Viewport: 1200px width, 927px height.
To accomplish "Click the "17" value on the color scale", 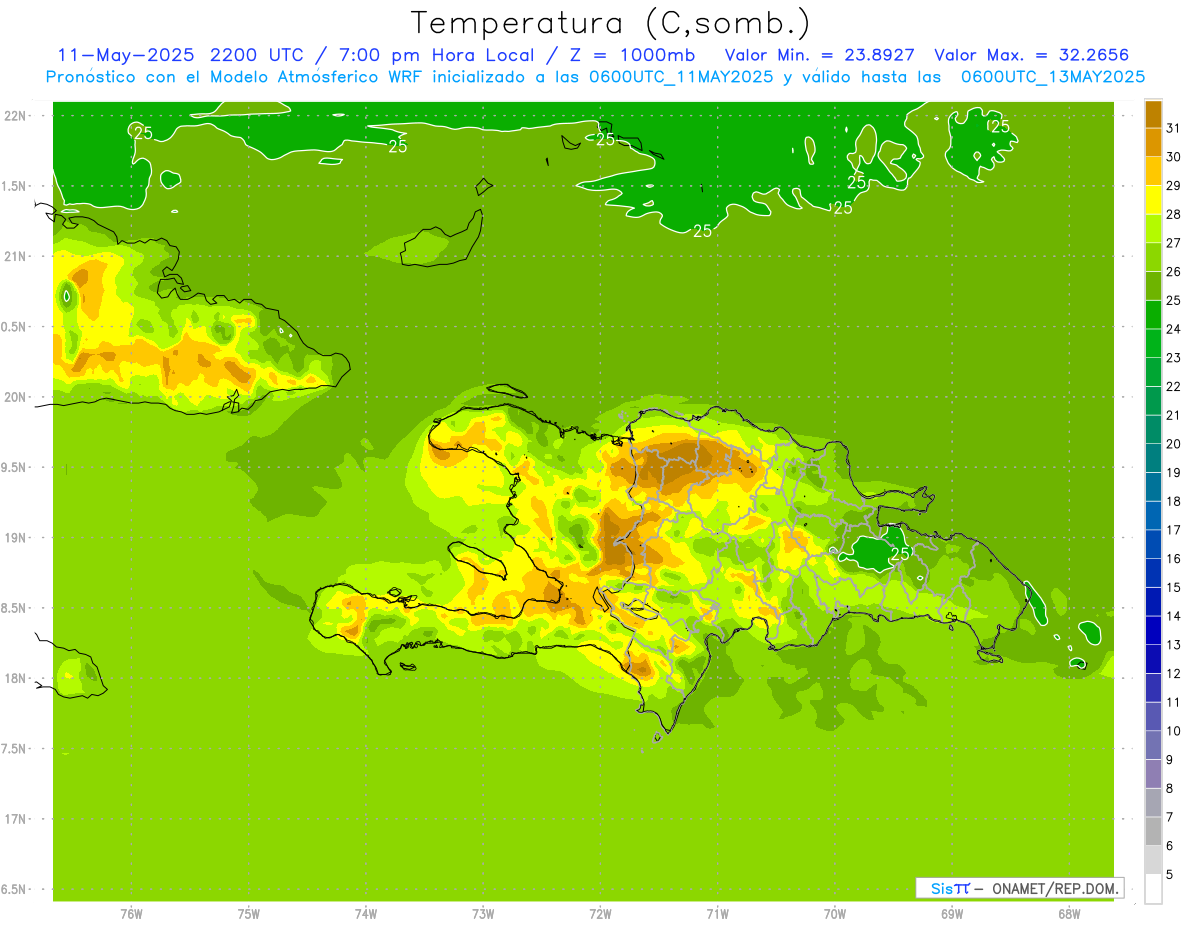I will coord(1174,530).
